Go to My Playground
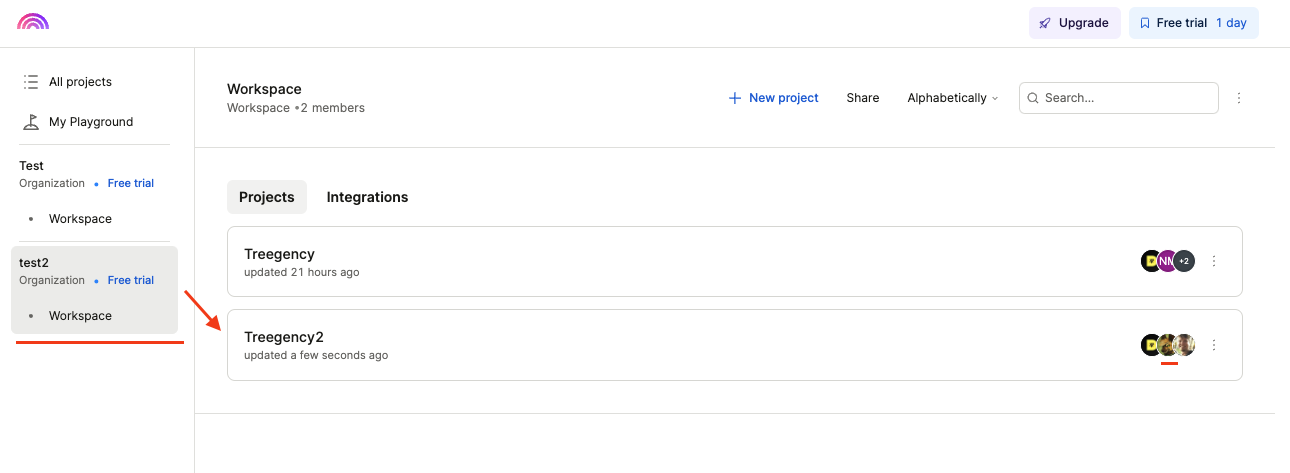This screenshot has height=473, width=1290. click(90, 122)
